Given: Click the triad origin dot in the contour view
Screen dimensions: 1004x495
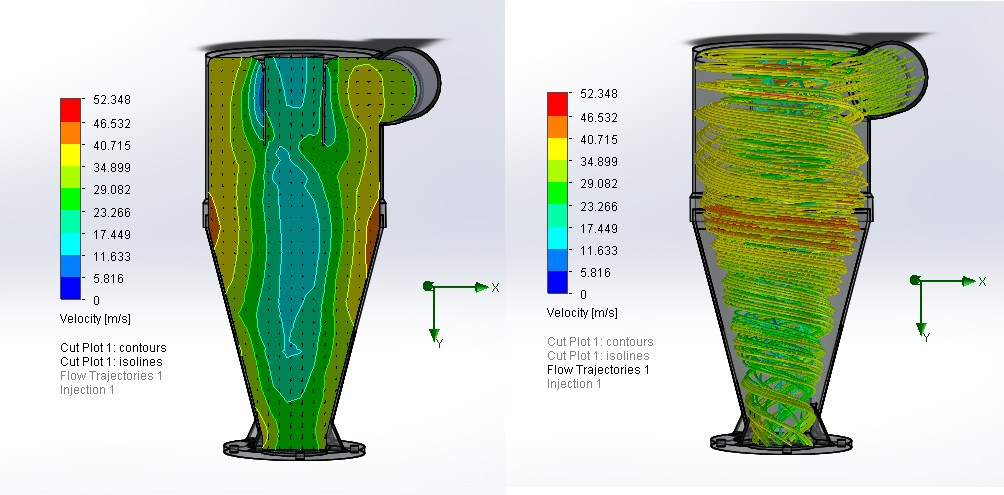Looking at the screenshot, I should coord(428,286).
